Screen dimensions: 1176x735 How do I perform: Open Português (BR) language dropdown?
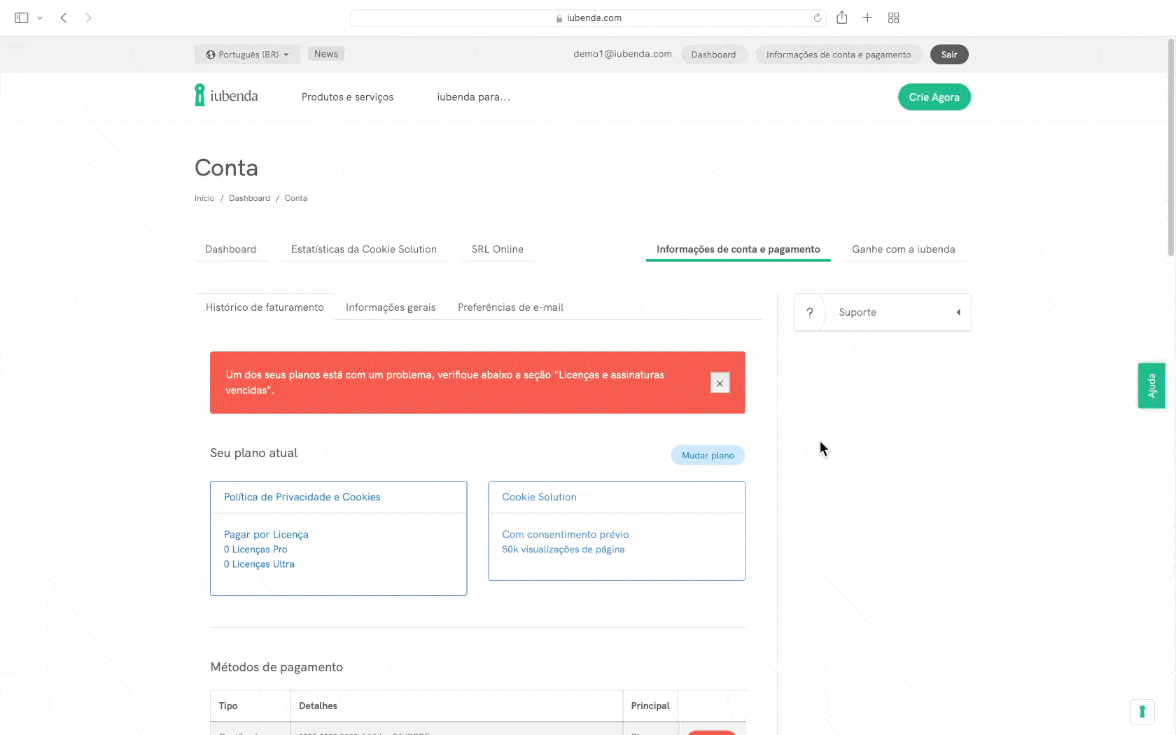pos(247,55)
